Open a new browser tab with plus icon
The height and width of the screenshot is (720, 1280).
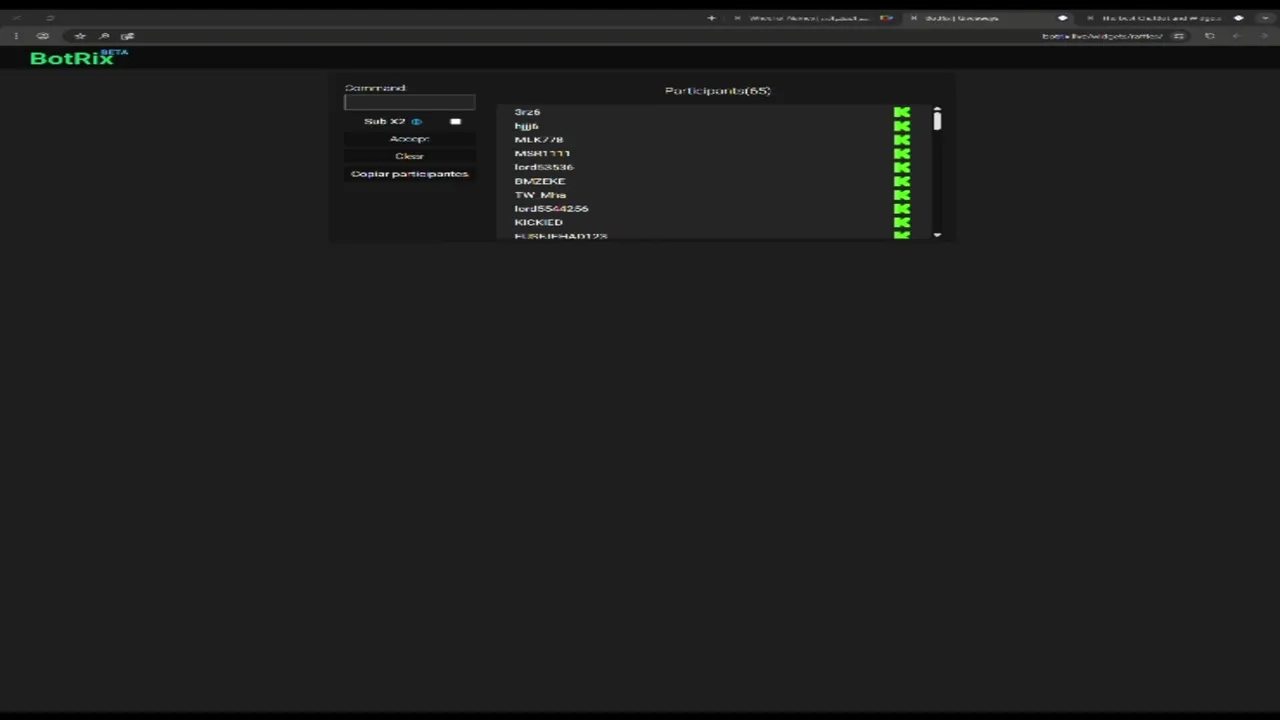point(711,18)
